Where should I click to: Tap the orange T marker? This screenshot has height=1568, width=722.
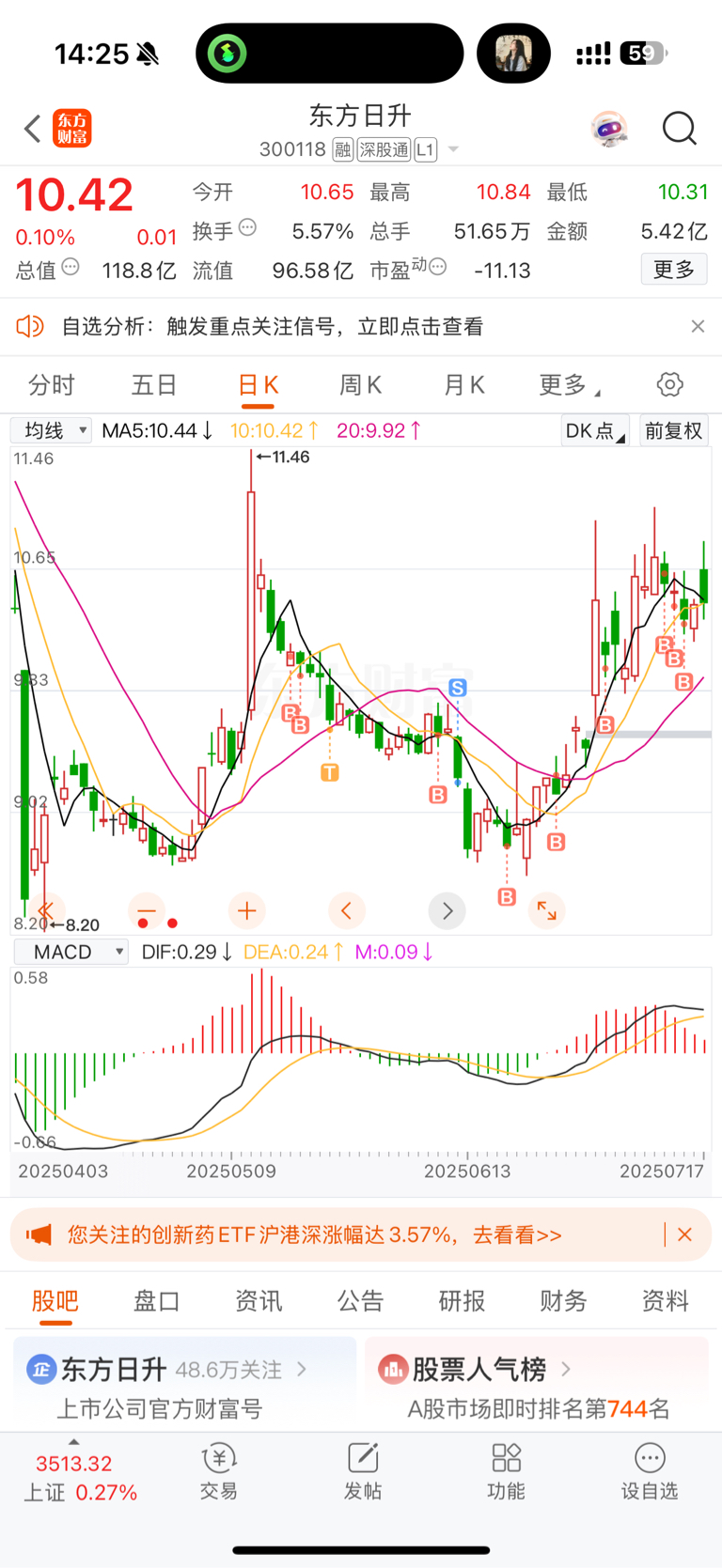point(329,772)
